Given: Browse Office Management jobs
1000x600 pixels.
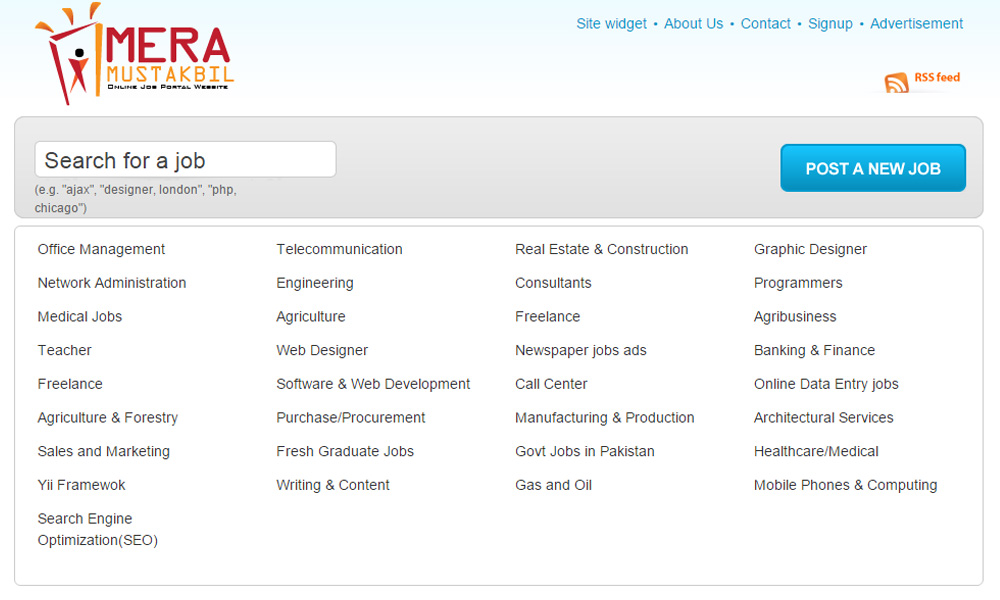Looking at the screenshot, I should 101,249.
